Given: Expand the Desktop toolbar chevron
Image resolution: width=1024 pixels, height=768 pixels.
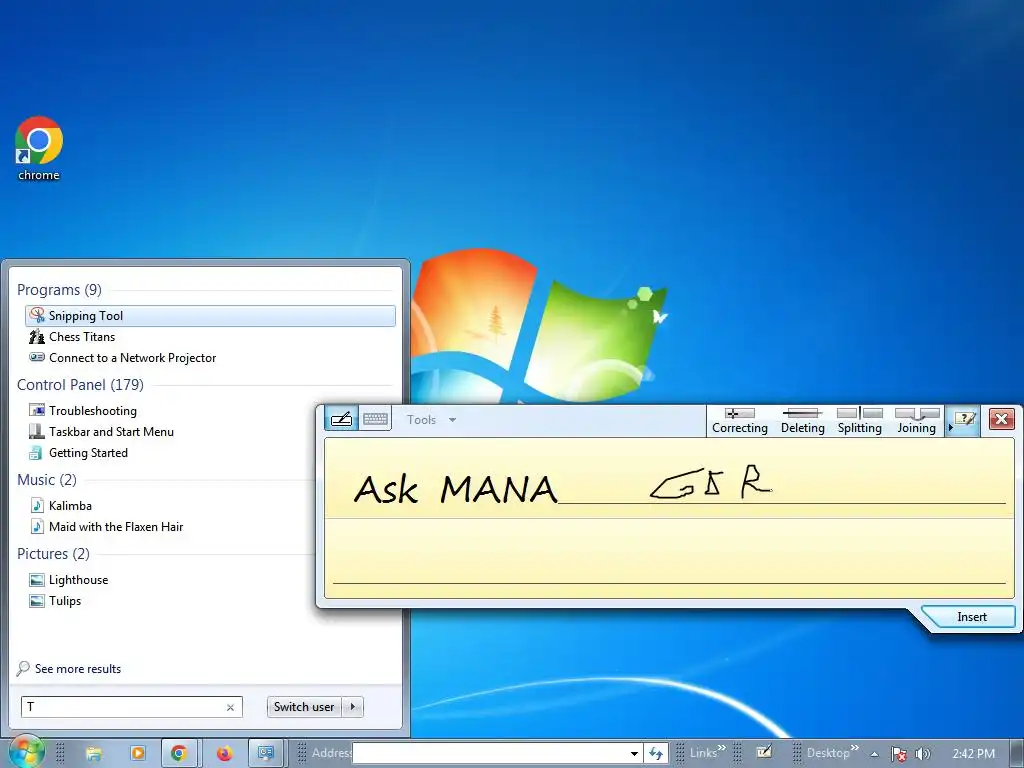Looking at the screenshot, I should 854,748.
